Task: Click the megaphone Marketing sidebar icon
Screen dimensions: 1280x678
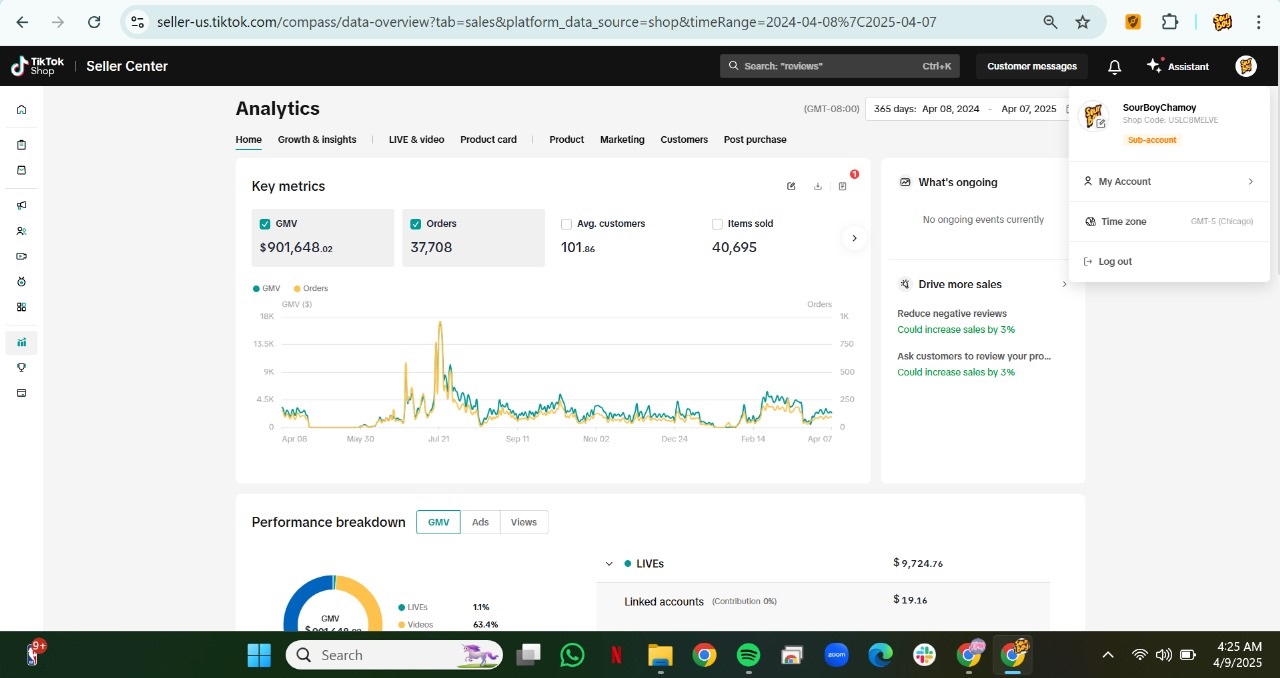Action: tap(21, 205)
